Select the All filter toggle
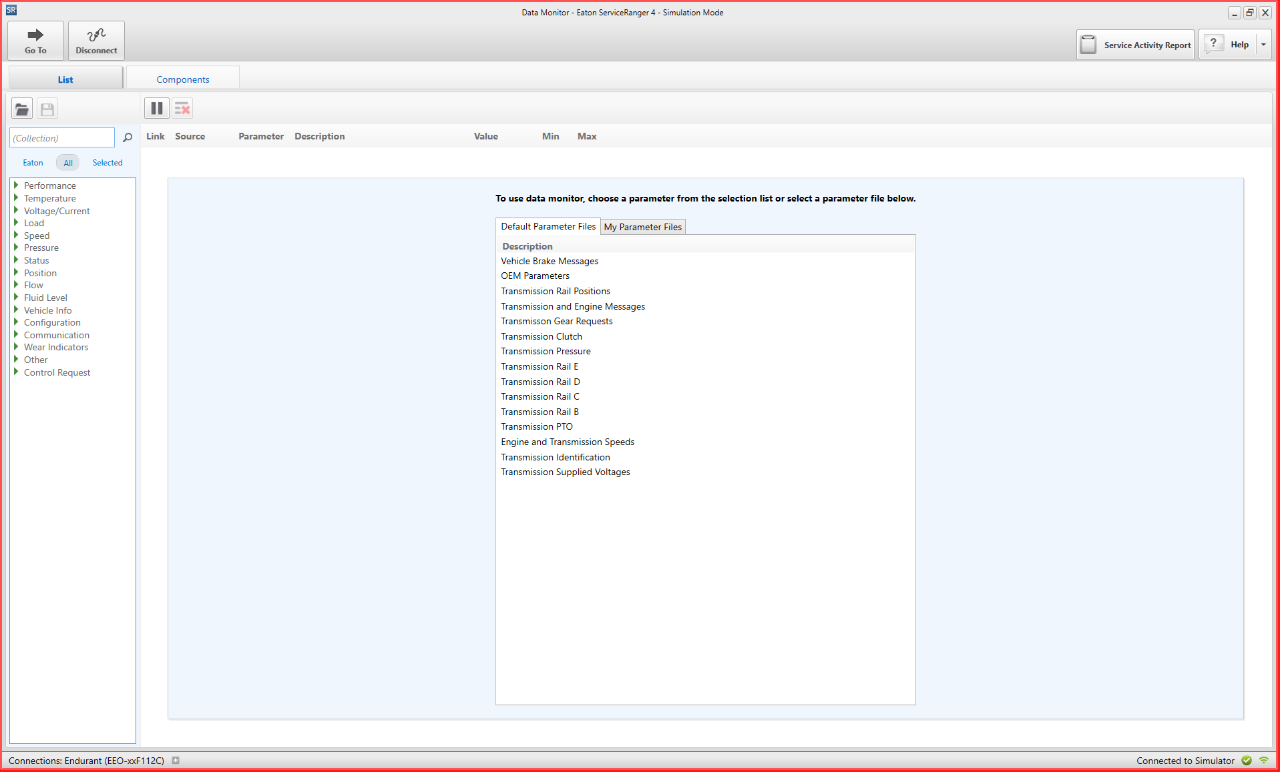This screenshot has height=772, width=1280. (x=68, y=163)
